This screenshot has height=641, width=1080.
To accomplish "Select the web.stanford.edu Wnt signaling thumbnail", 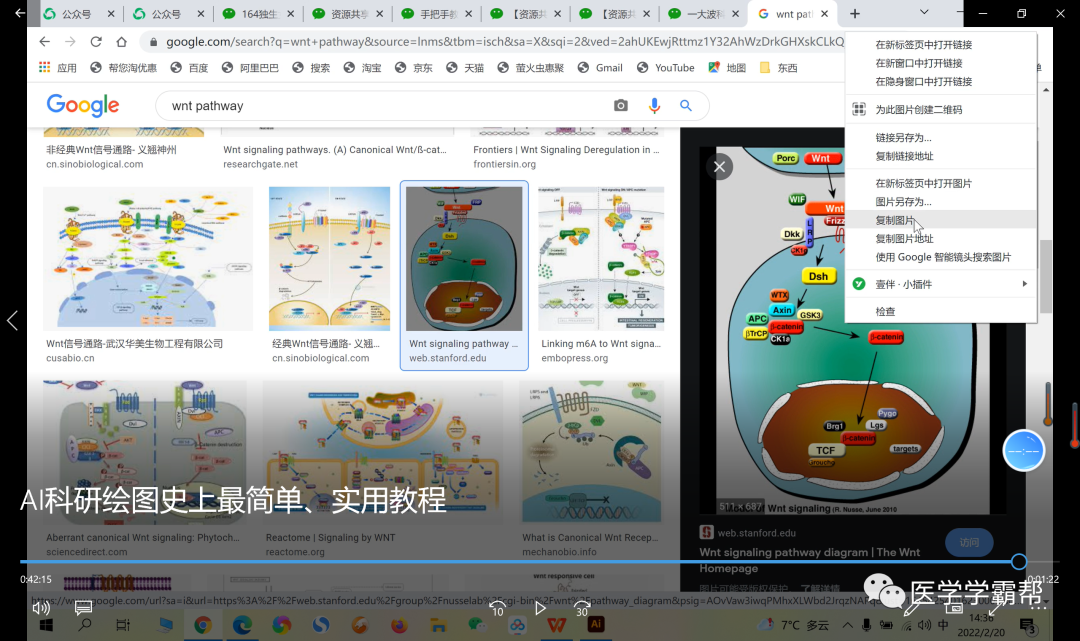I will tap(464, 259).
